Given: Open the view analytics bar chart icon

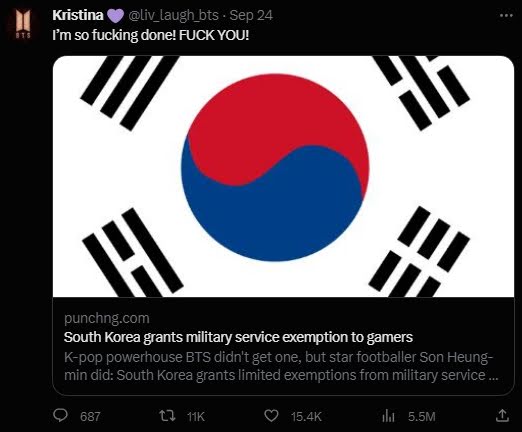Looking at the screenshot, I should [388, 416].
